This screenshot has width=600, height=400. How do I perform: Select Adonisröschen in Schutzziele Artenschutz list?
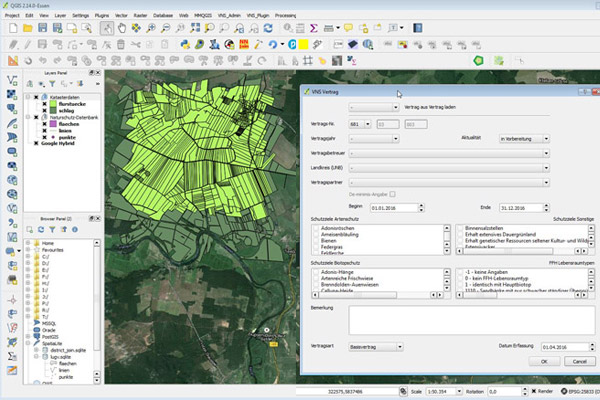tap(338, 228)
